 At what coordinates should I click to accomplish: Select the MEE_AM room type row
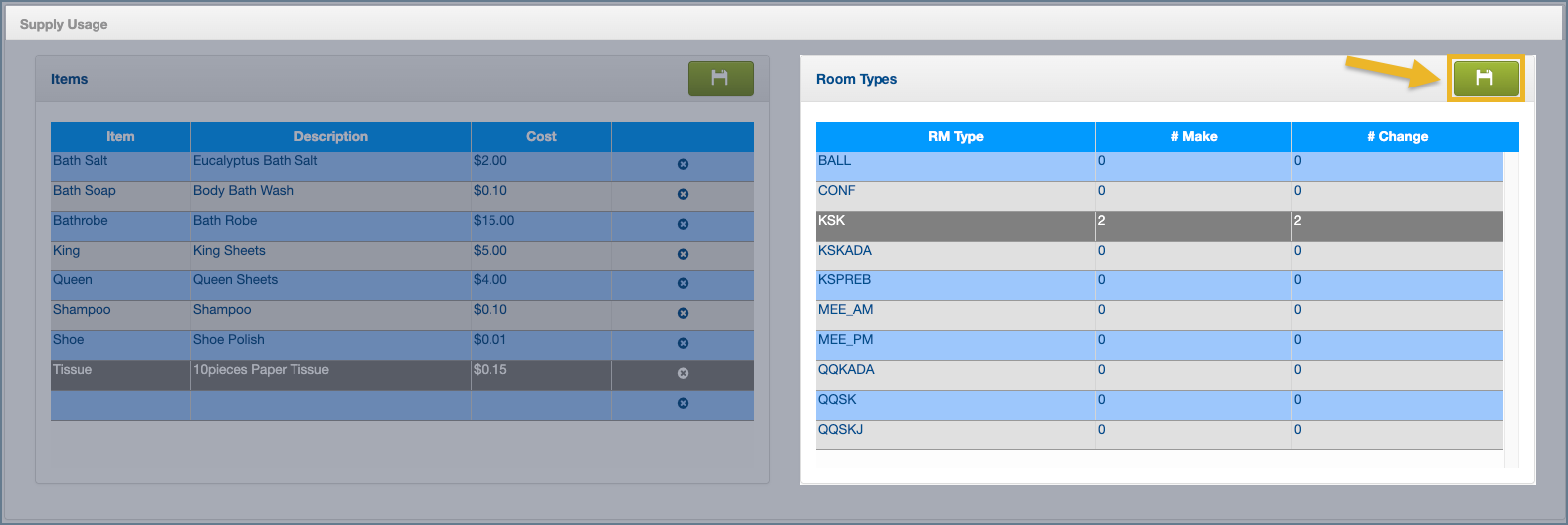coord(955,315)
